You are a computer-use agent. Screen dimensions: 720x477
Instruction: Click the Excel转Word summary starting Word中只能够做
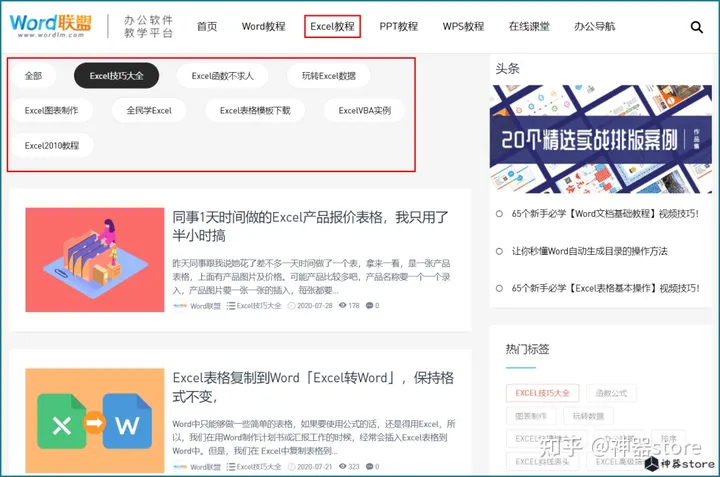coord(314,437)
